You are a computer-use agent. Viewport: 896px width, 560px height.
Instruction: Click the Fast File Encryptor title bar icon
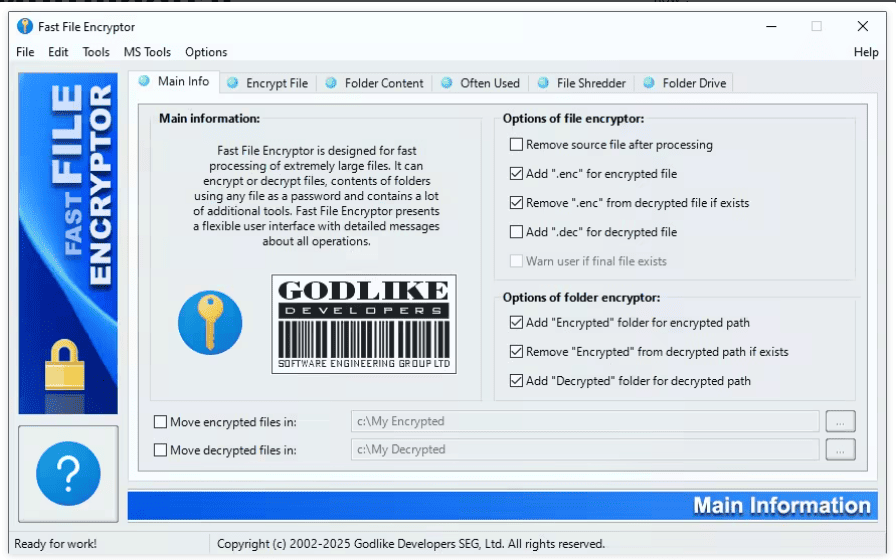(x=25, y=26)
